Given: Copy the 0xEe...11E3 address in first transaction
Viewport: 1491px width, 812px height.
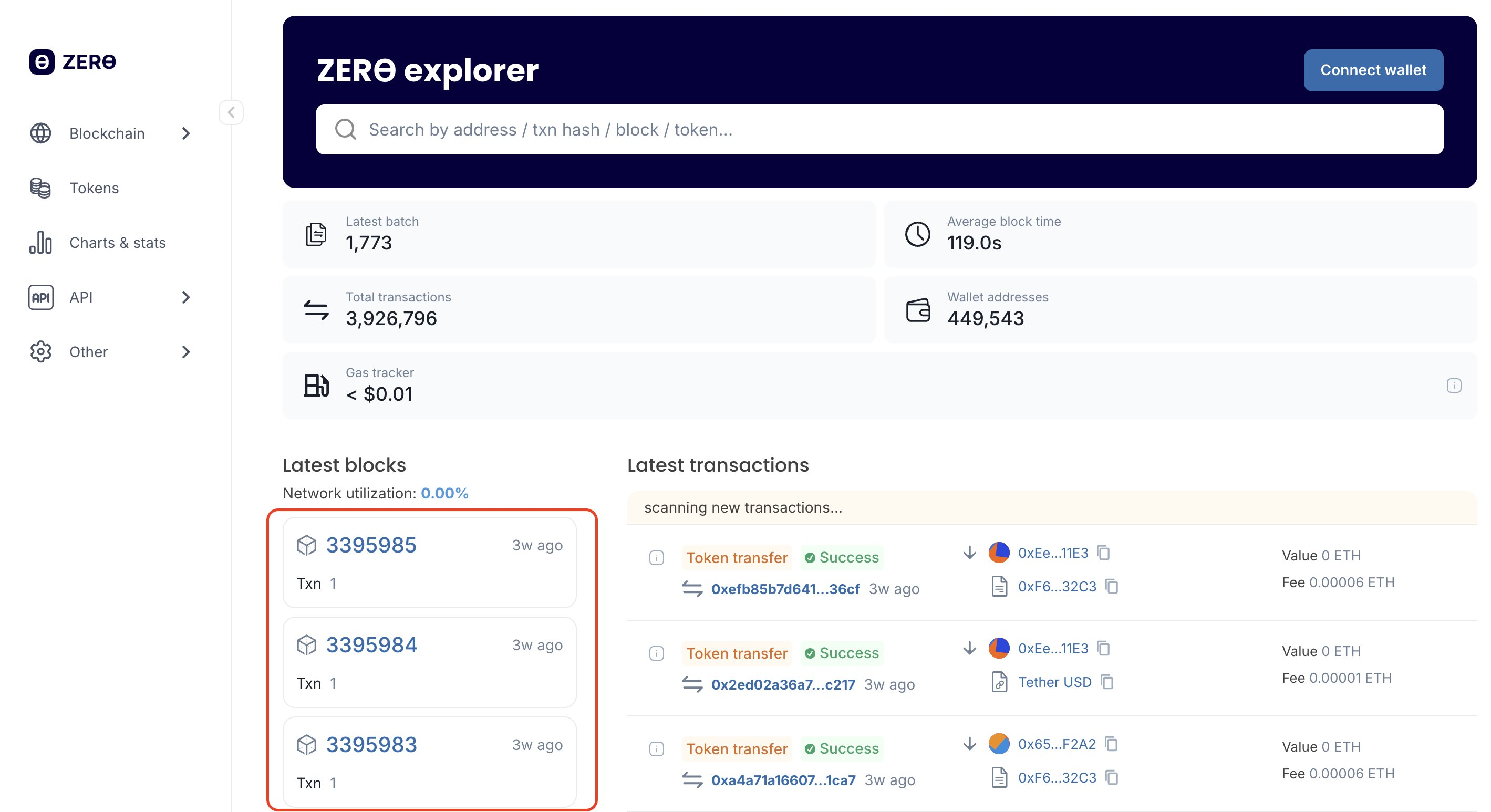Looking at the screenshot, I should coord(1103,553).
